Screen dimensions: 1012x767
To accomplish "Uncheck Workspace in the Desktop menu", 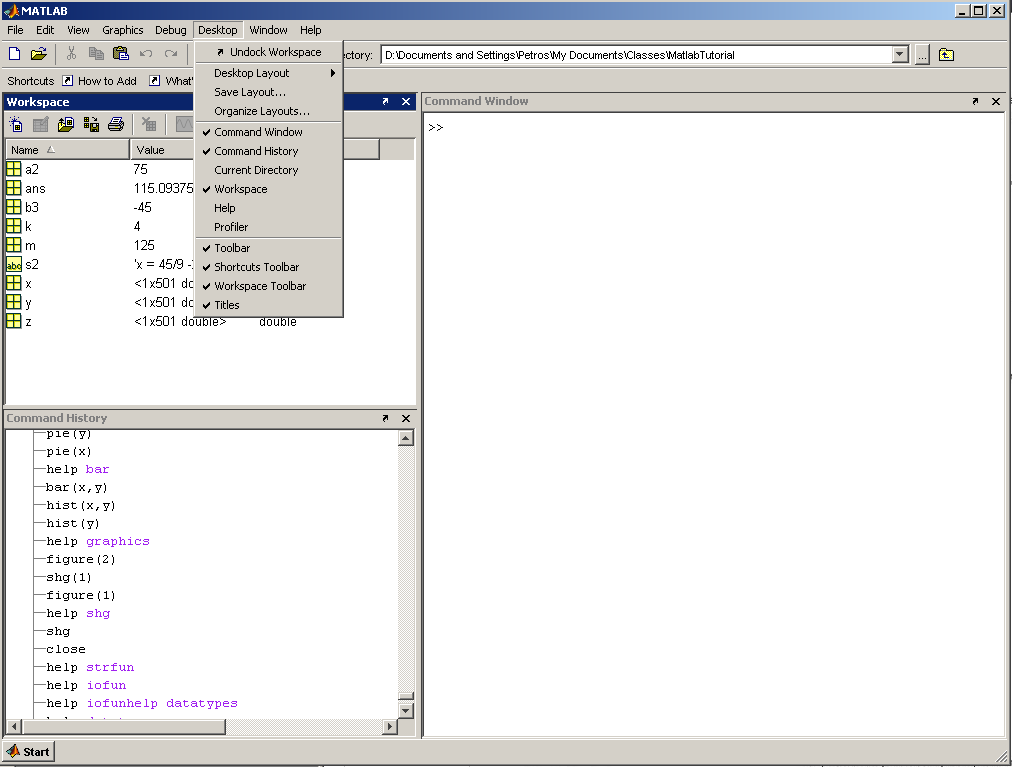I will (268, 189).
